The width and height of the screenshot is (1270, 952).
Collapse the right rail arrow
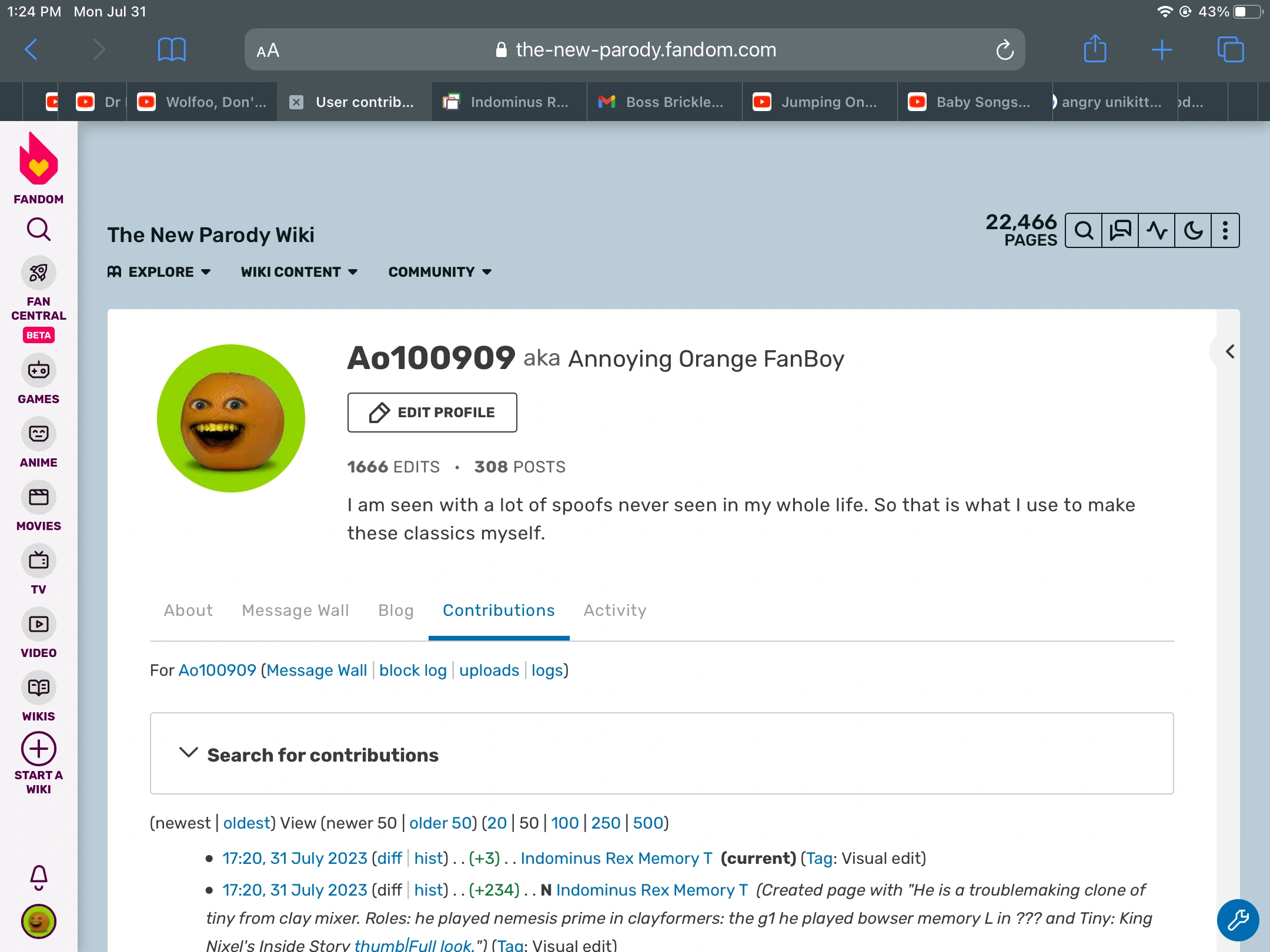pyautogui.click(x=1229, y=351)
